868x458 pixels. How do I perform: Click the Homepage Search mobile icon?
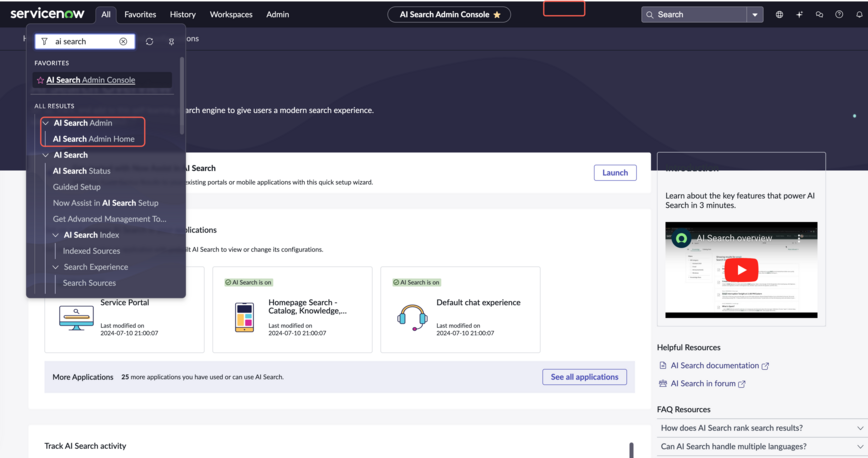pyautogui.click(x=244, y=317)
